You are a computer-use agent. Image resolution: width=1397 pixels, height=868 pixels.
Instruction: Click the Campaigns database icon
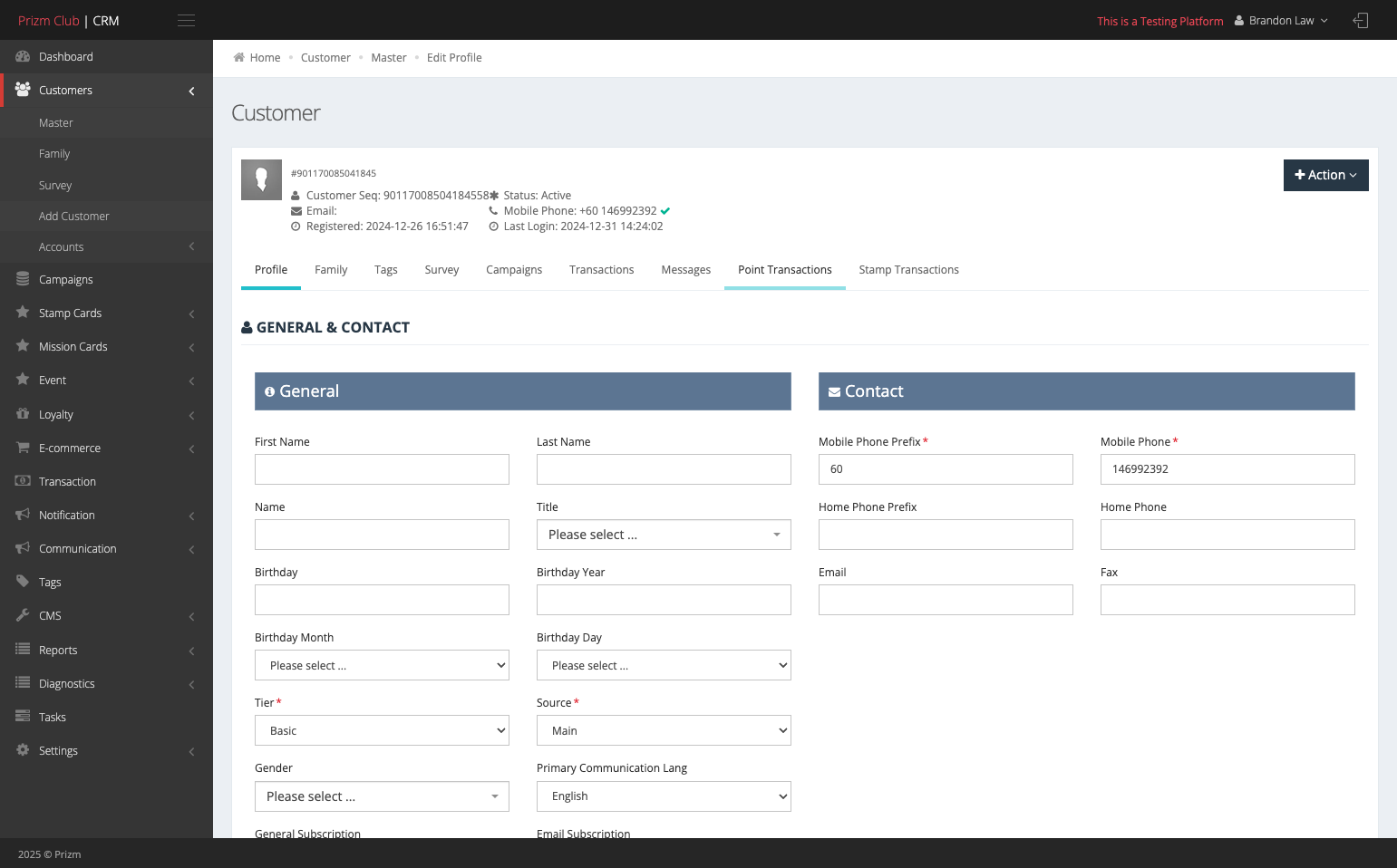23,279
